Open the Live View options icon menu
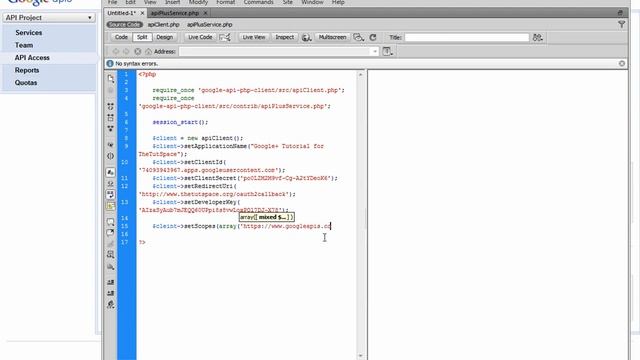This screenshot has height=360, width=640. pyautogui.click(x=388, y=51)
